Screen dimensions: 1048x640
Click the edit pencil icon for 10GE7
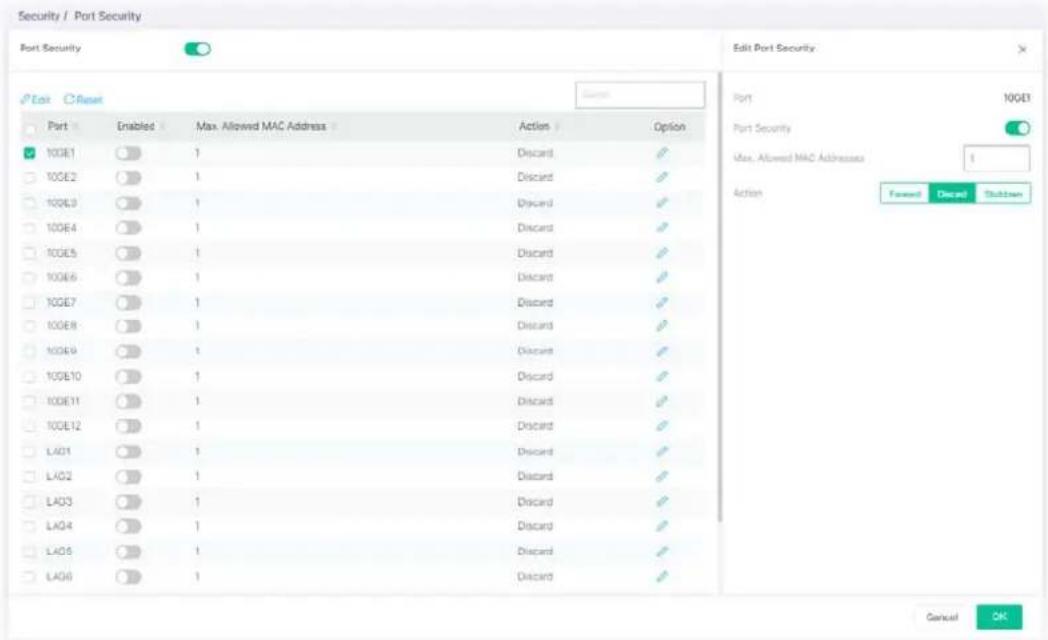[662, 303]
